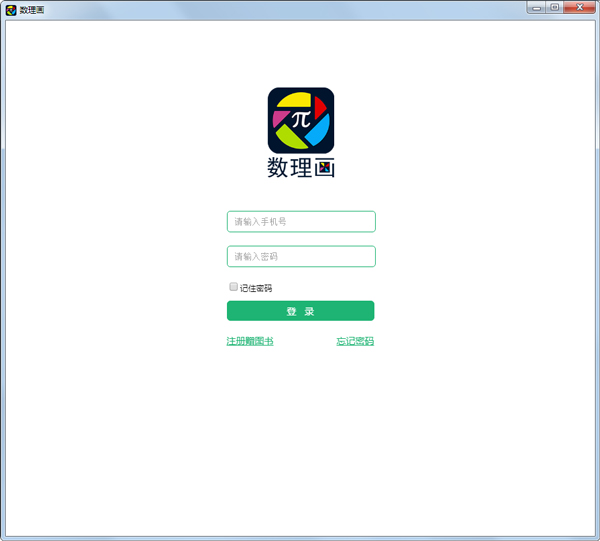Click the 数理画 title text in title bar
The width and height of the screenshot is (600, 541).
[32, 10]
